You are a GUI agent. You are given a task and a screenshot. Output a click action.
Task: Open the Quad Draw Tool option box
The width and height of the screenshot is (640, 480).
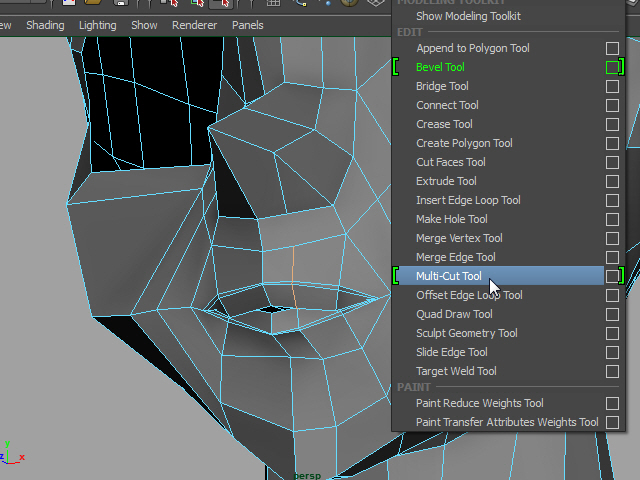click(612, 314)
